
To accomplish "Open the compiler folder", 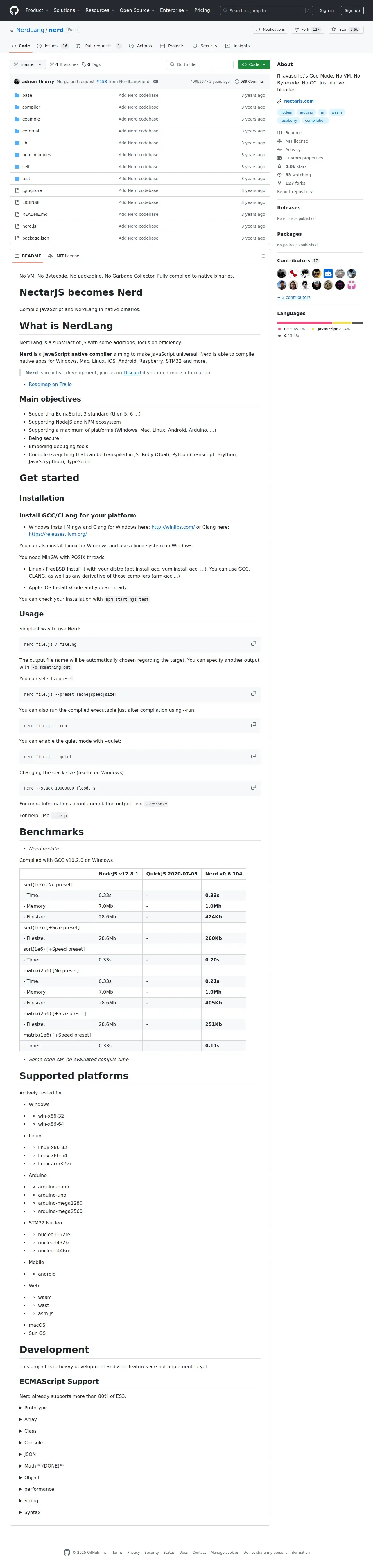I will coord(31,107).
